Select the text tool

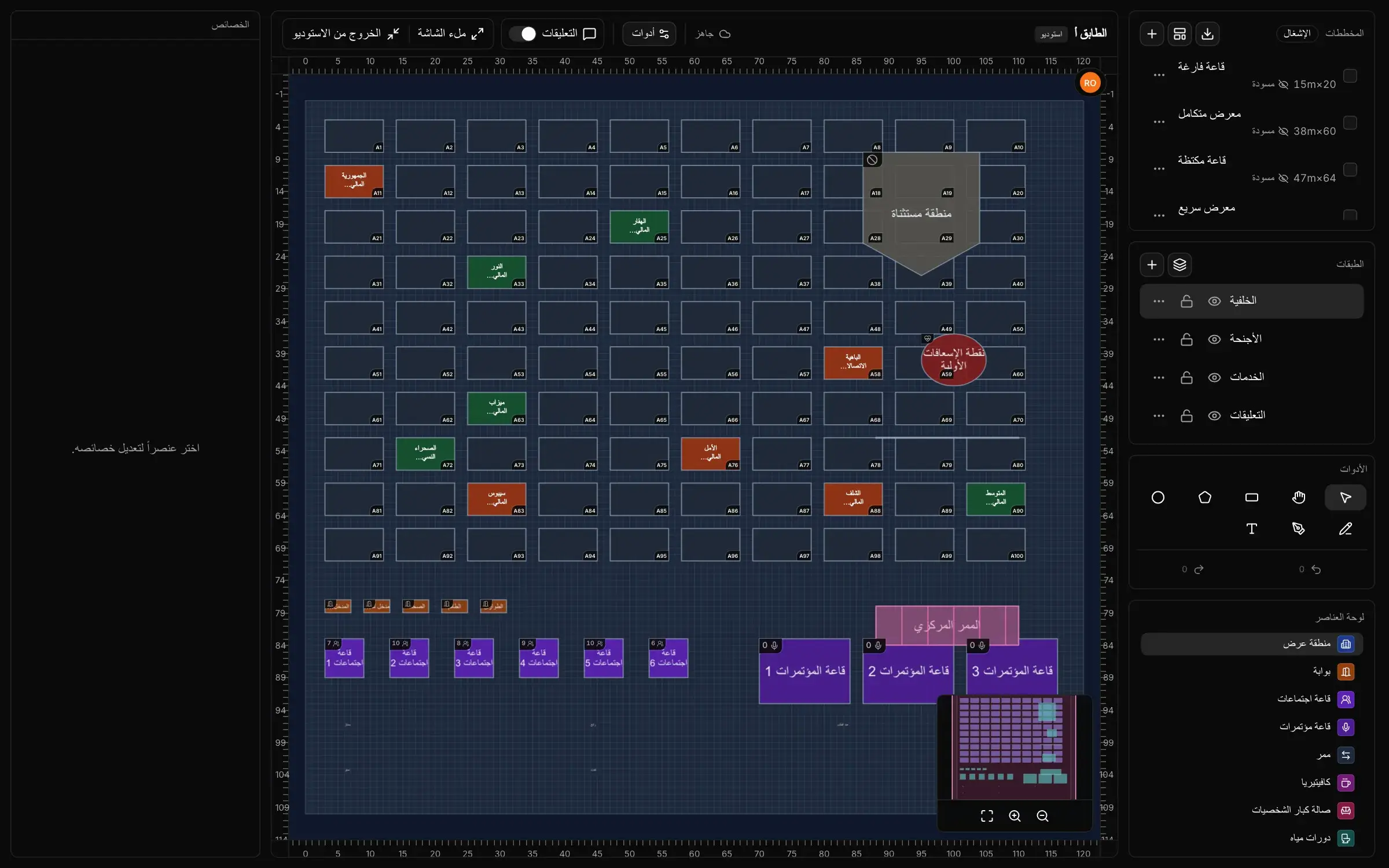pyautogui.click(x=1252, y=529)
